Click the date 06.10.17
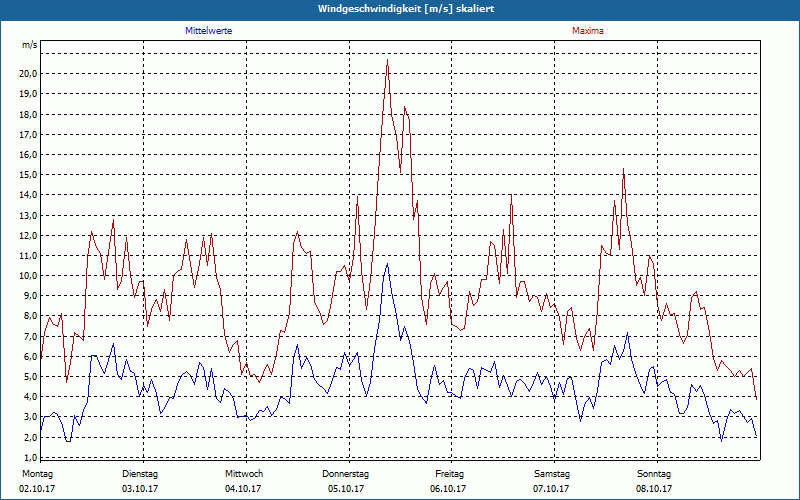The image size is (800, 500). coord(448,489)
